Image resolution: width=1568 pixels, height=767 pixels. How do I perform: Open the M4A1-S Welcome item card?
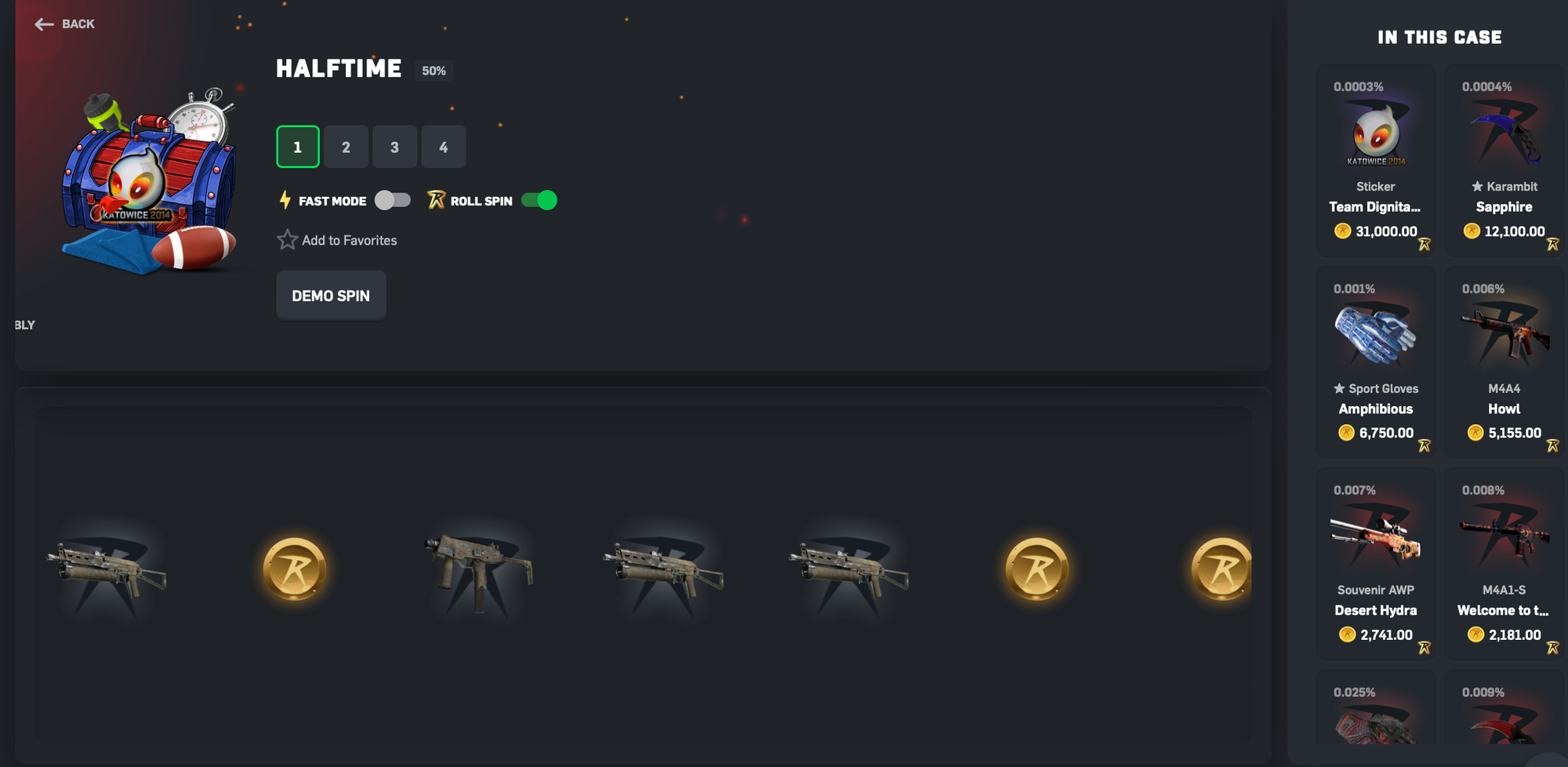[x=1504, y=564]
